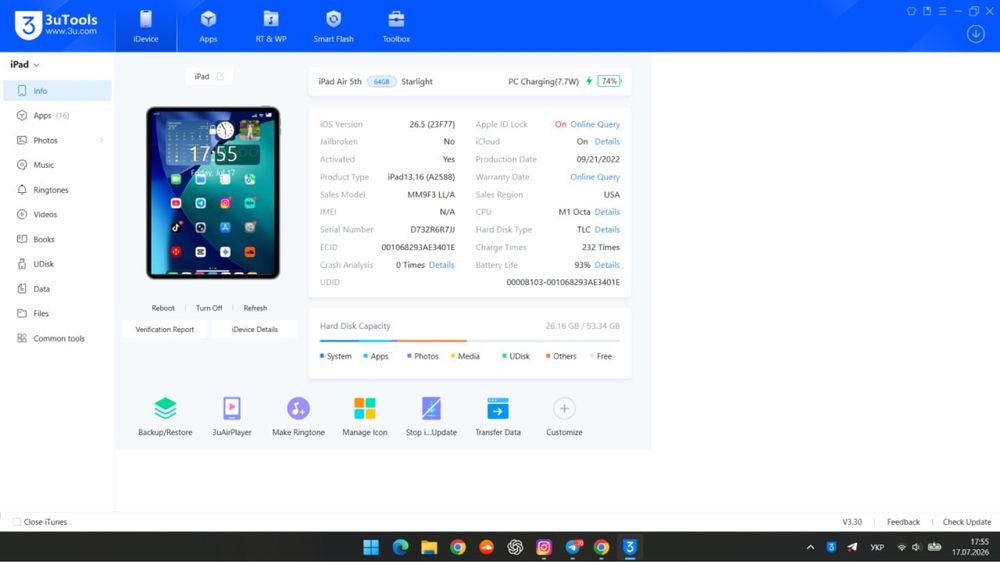Click Warranty Date Online Query link

[x=595, y=177]
